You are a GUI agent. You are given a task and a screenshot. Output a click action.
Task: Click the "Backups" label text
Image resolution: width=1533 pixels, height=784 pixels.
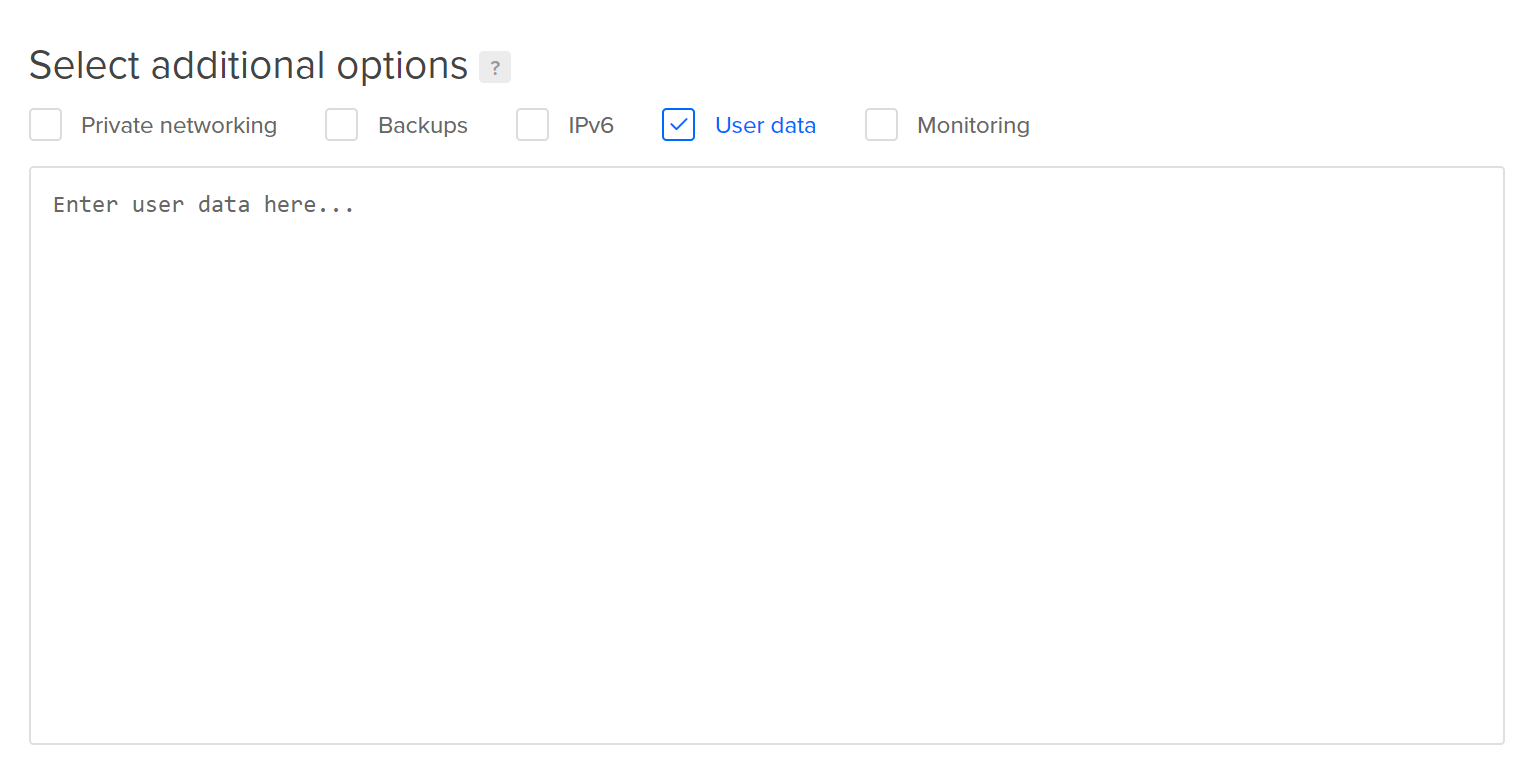(423, 126)
